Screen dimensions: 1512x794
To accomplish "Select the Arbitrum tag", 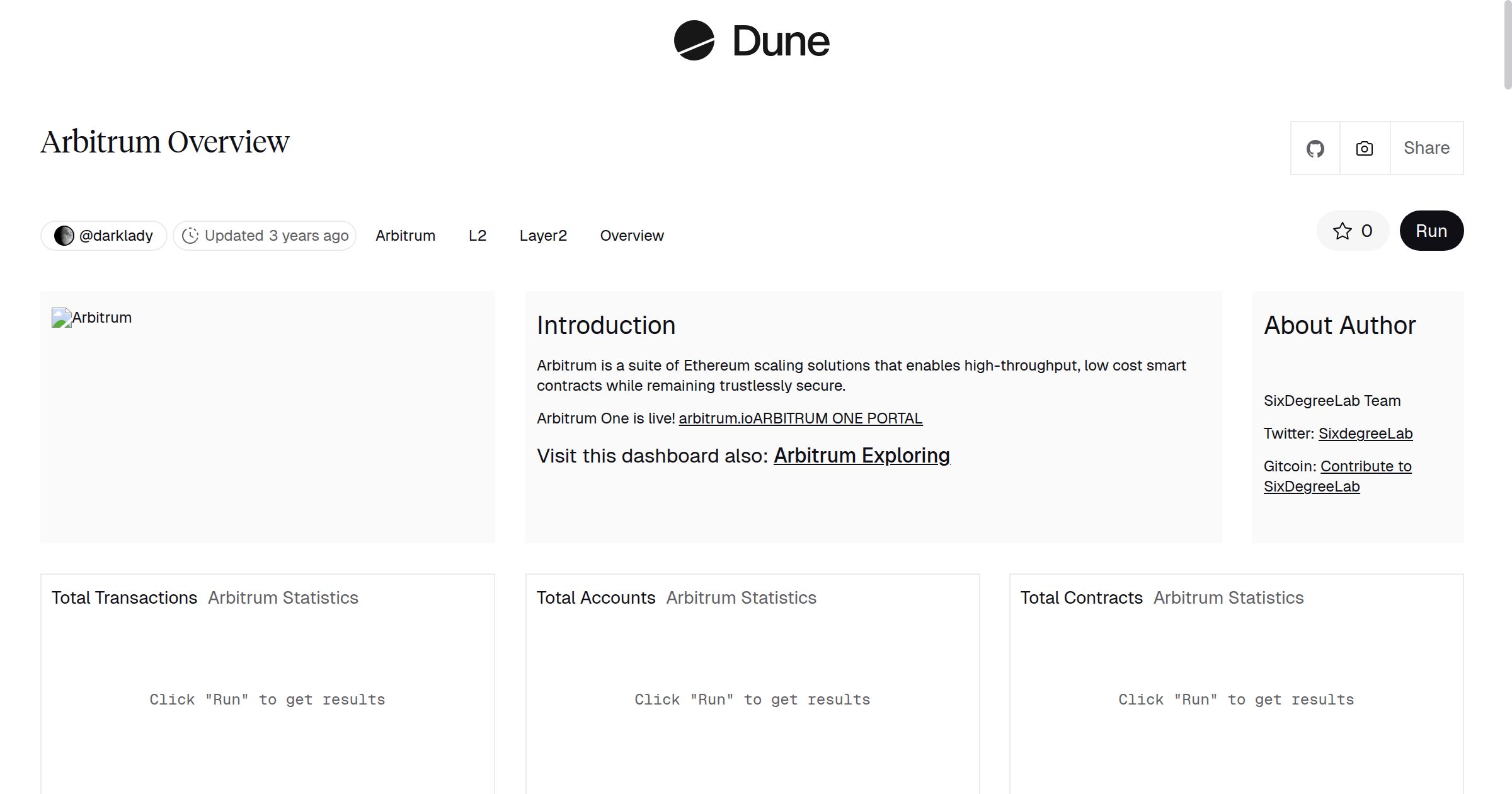I will 405,236.
